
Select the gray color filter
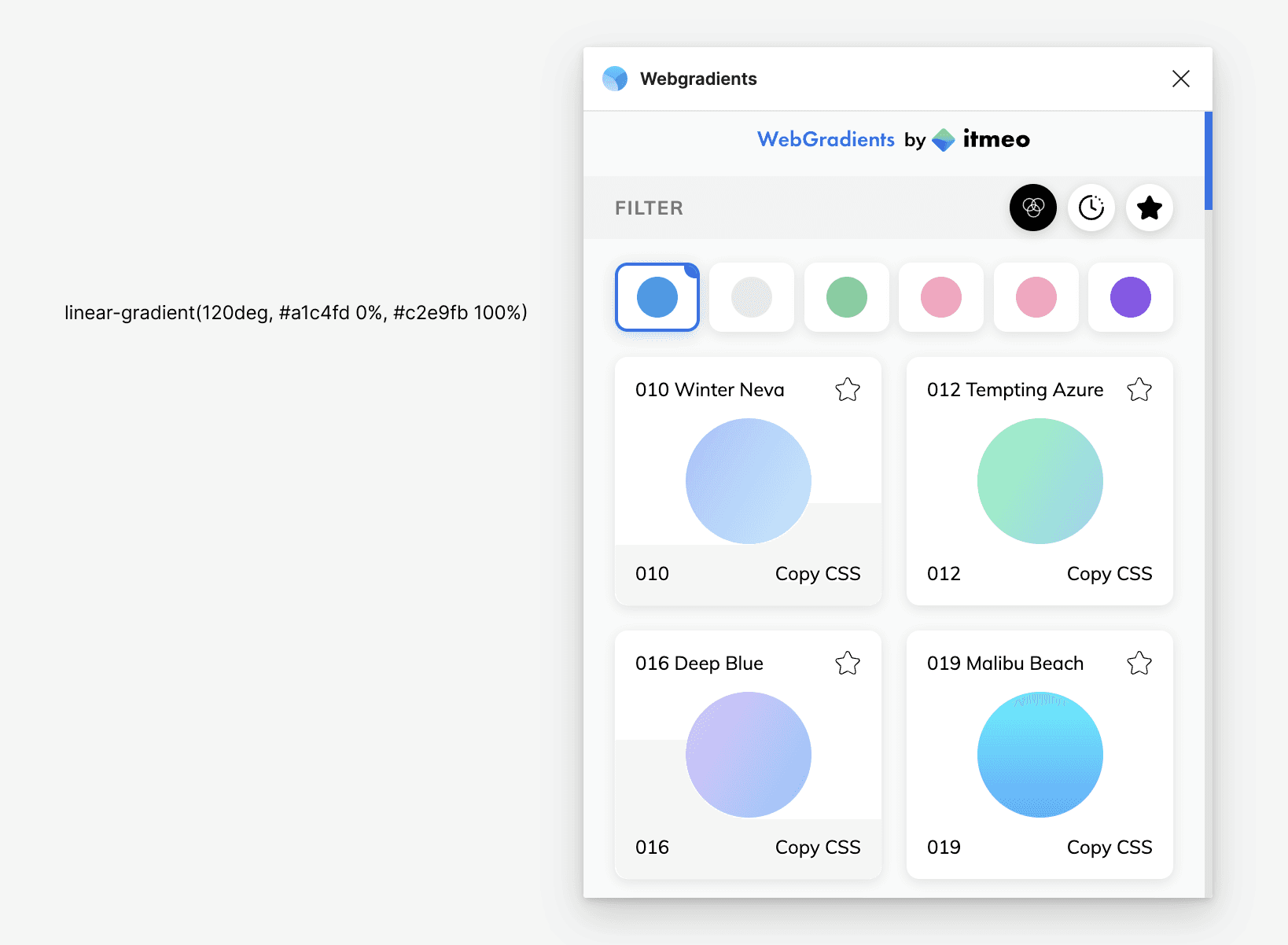click(x=752, y=297)
